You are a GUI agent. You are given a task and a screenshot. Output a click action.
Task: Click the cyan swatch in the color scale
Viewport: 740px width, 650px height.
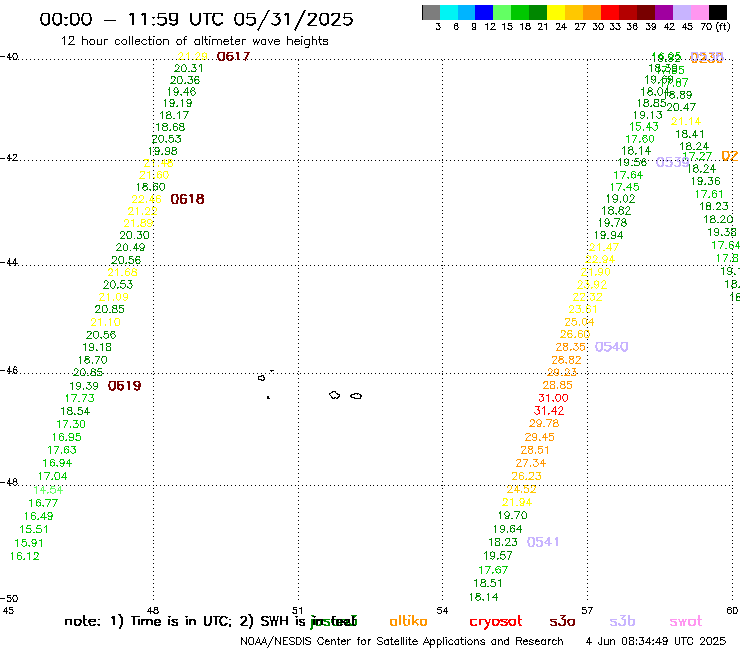coord(449,12)
